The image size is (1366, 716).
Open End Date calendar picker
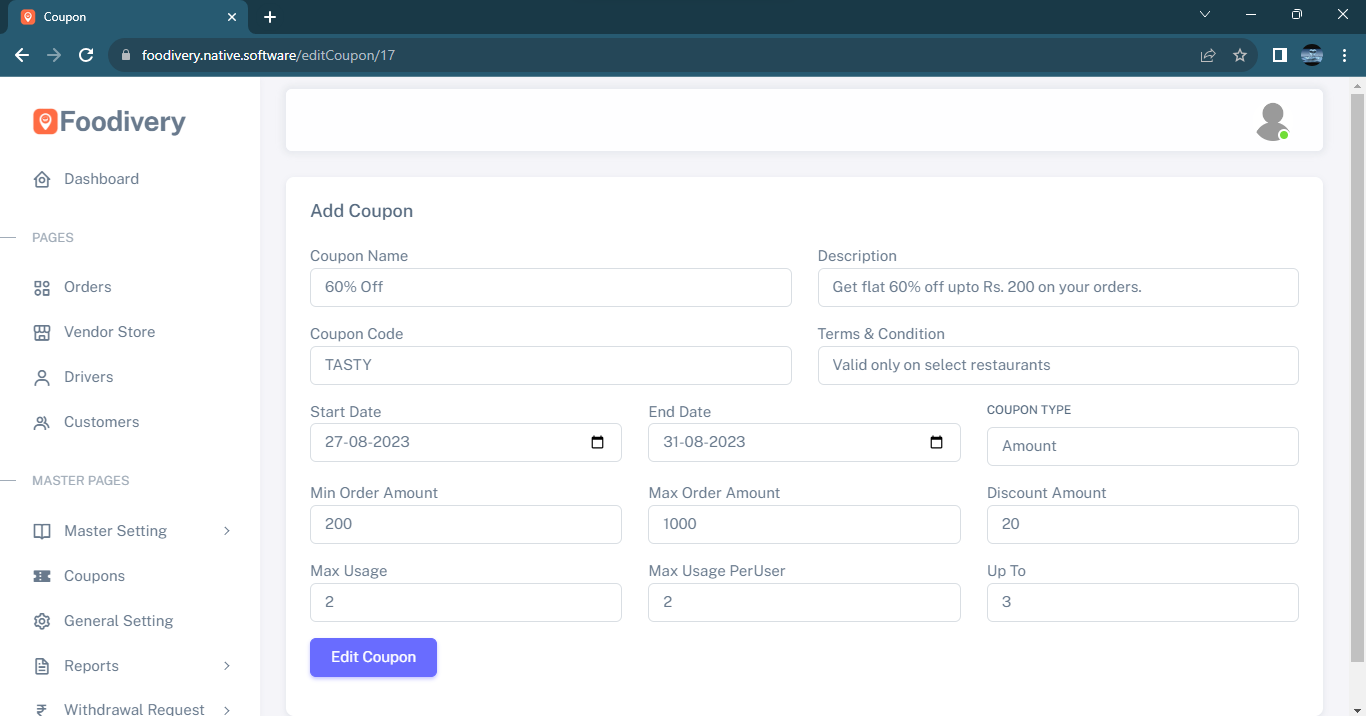936,442
